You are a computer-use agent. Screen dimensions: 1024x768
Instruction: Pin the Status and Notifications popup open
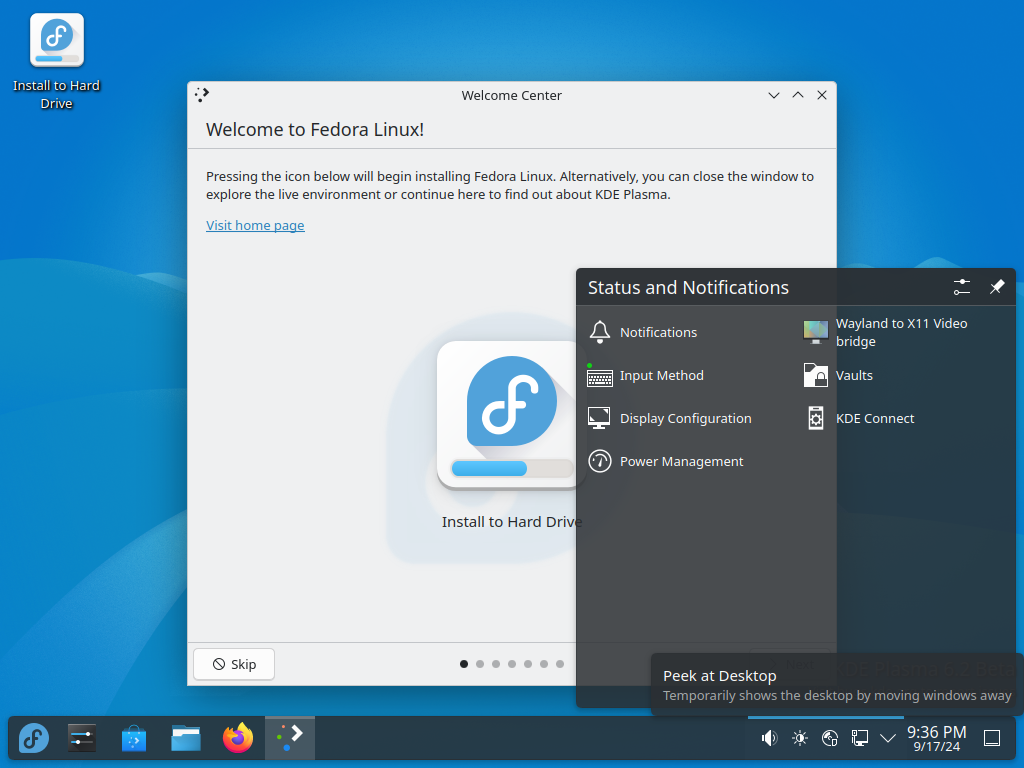pyautogui.click(x=997, y=287)
